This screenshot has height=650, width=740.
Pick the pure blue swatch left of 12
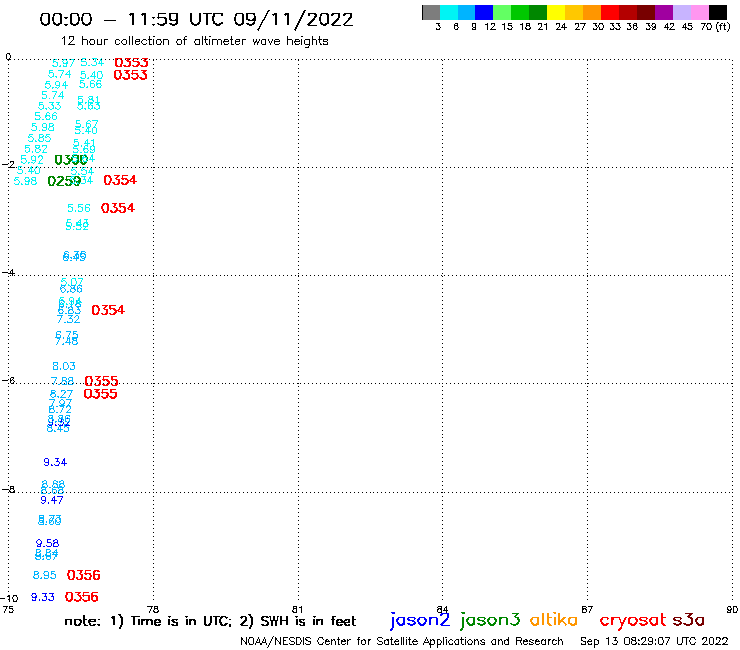pos(484,12)
